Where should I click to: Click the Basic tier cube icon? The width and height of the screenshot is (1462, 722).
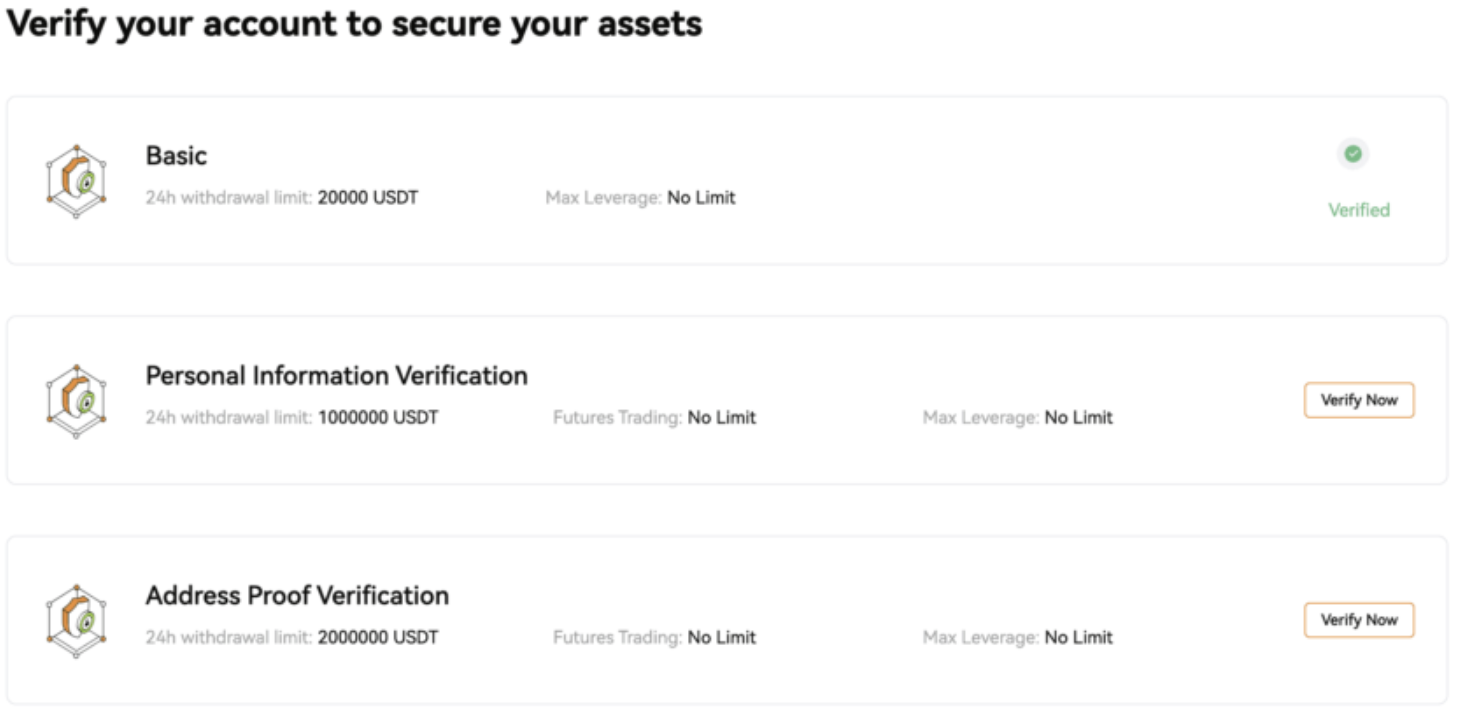click(x=76, y=181)
